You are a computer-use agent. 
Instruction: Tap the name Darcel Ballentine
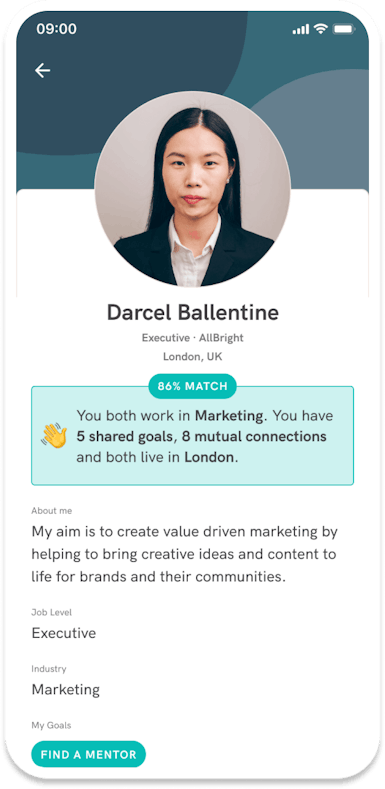(x=193, y=312)
